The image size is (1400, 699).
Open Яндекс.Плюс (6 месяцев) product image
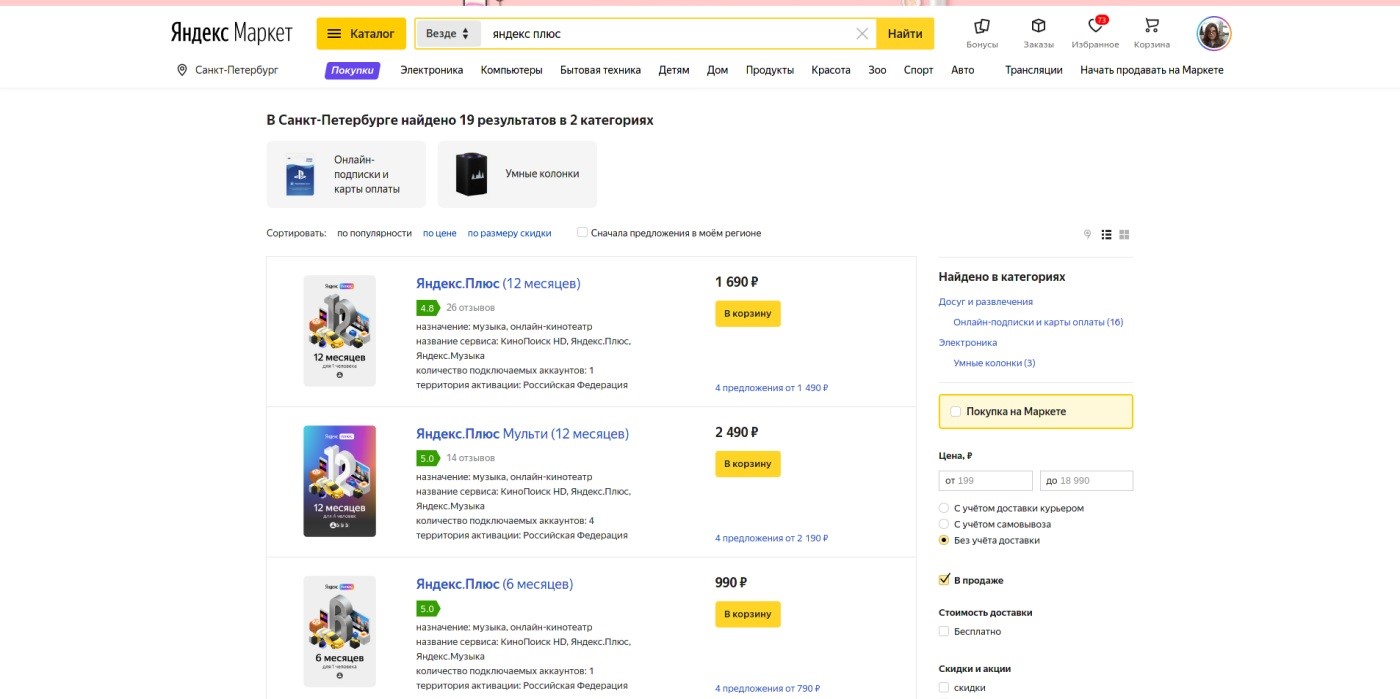340,631
